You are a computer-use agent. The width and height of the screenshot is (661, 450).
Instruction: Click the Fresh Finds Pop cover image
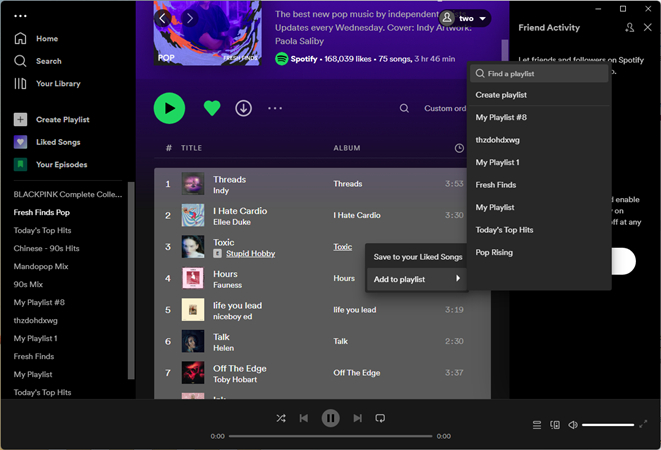(x=207, y=33)
